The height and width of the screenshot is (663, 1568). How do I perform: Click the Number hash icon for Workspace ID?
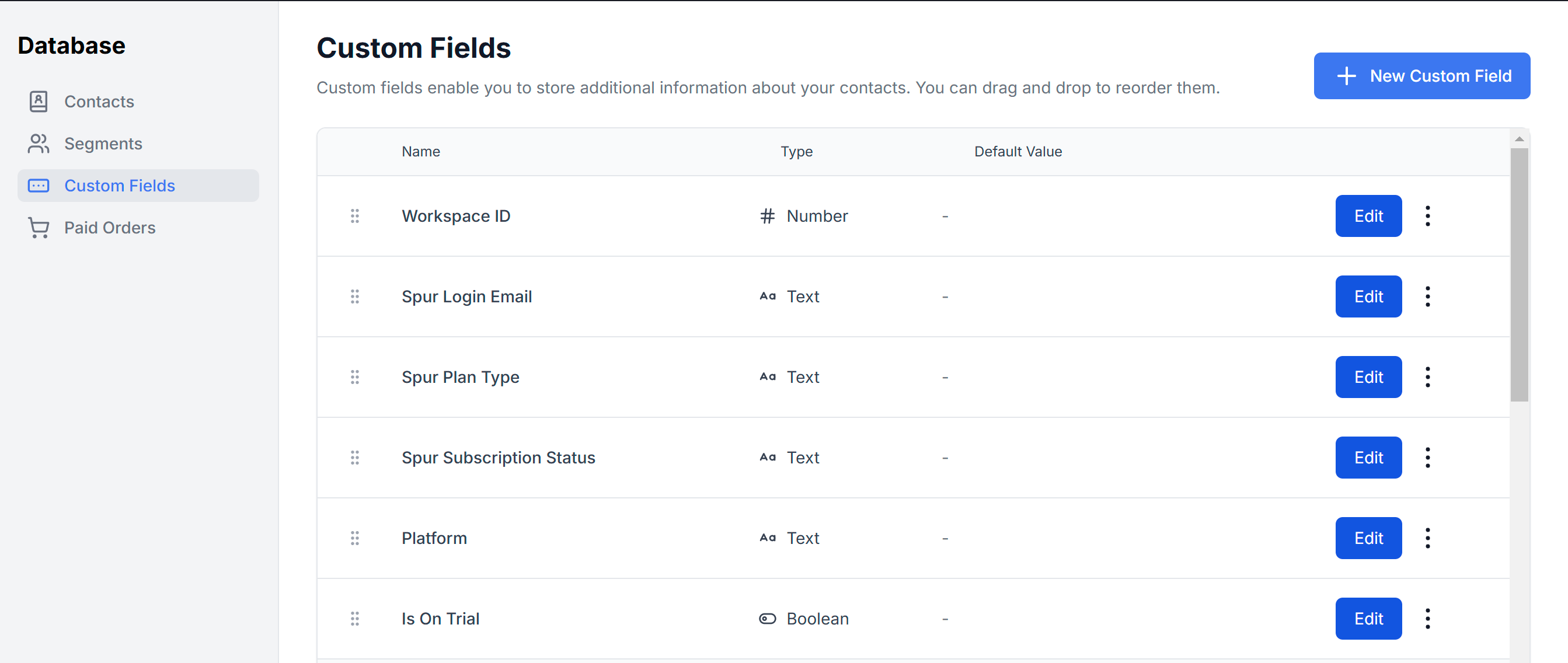(767, 216)
